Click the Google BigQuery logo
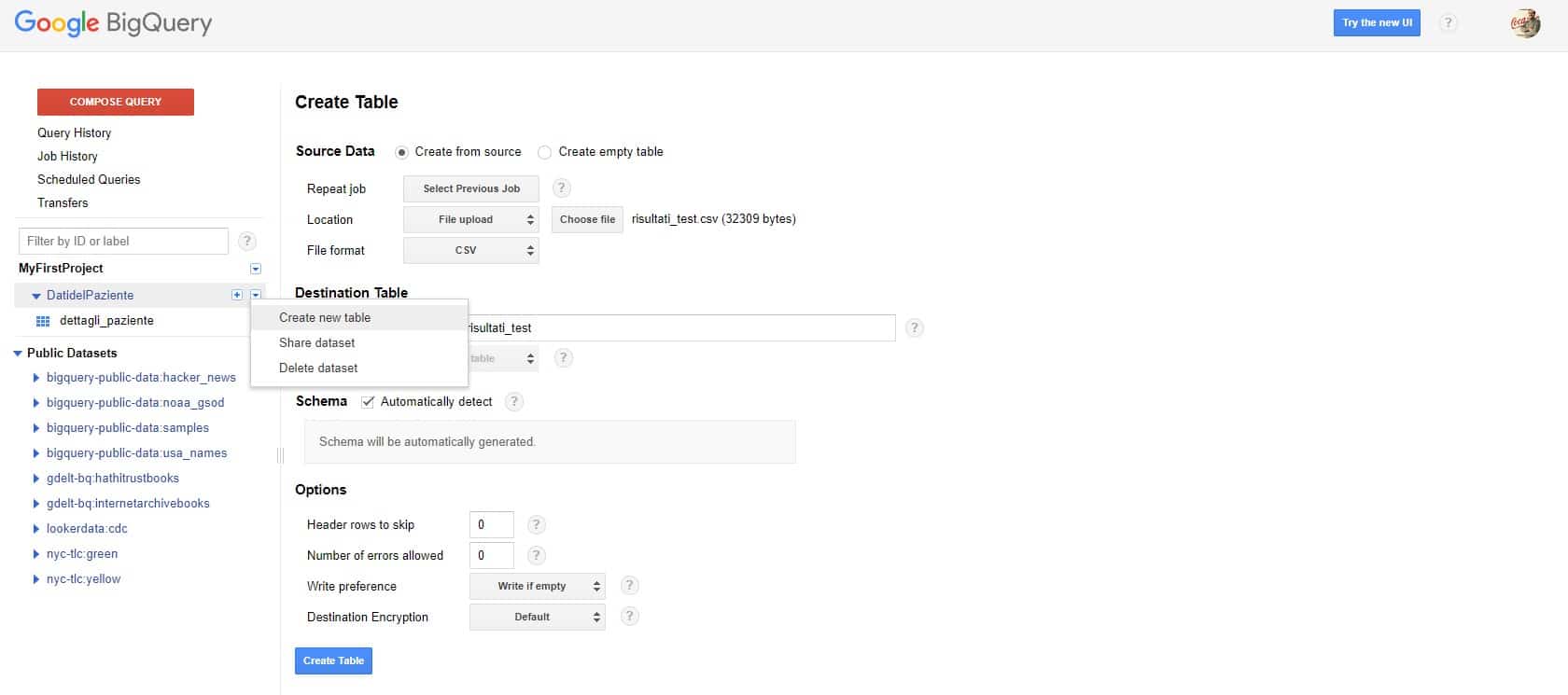1568x695 pixels. coord(113,23)
